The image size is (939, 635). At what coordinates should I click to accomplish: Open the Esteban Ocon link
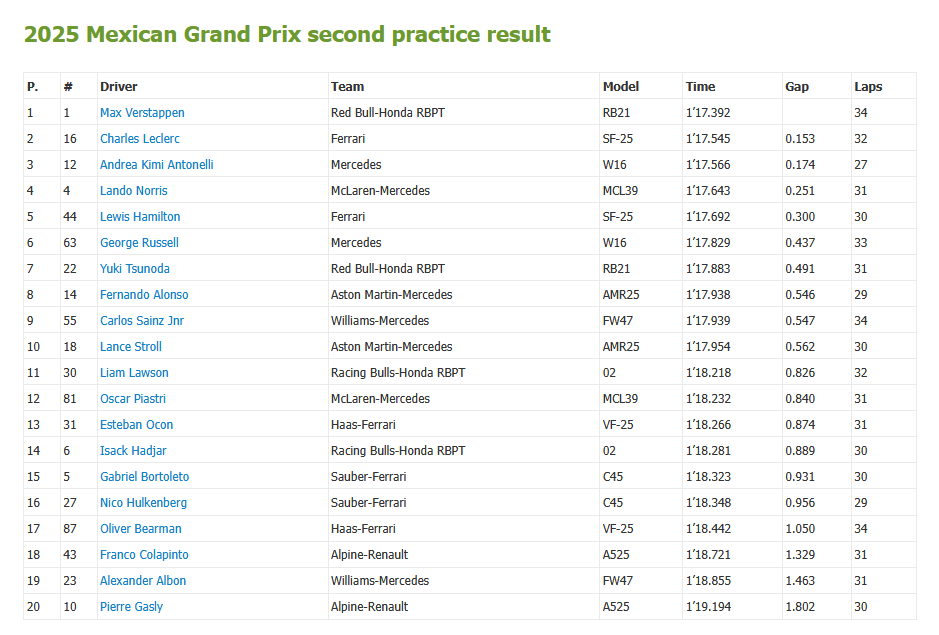[x=137, y=425]
